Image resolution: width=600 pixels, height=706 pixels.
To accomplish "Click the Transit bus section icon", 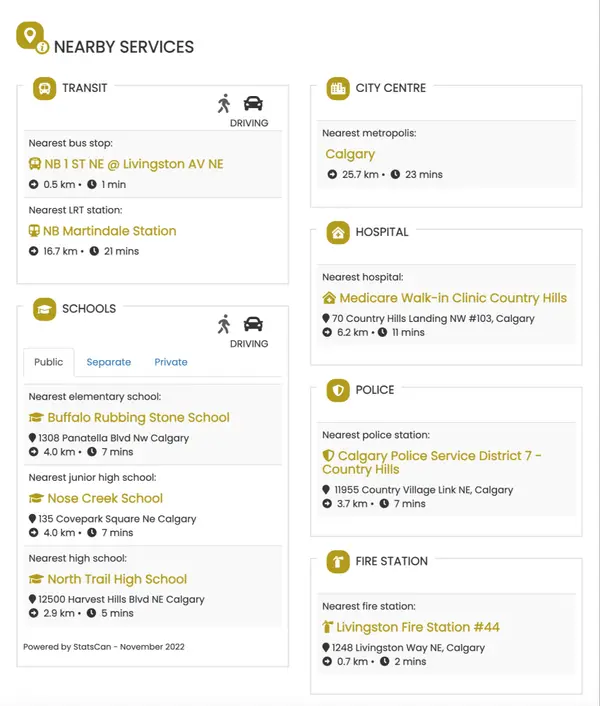I will point(44,89).
